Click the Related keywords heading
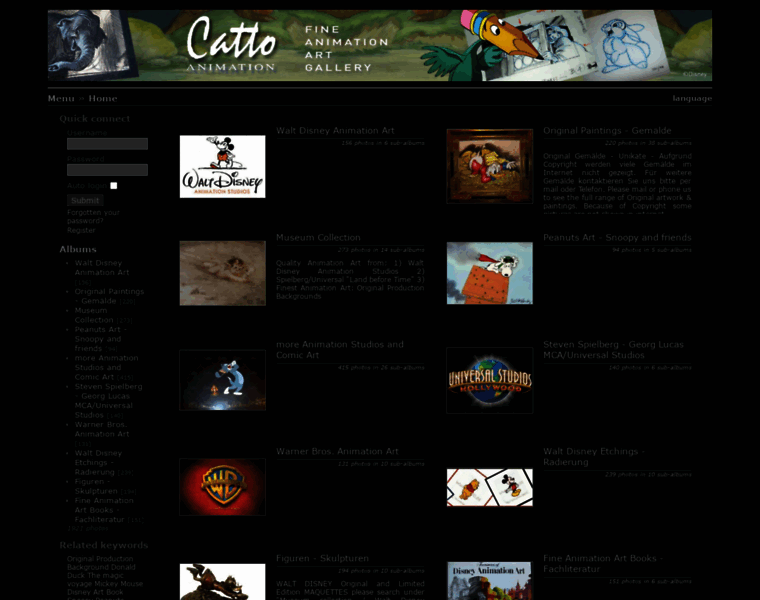760x600 pixels. (x=104, y=545)
